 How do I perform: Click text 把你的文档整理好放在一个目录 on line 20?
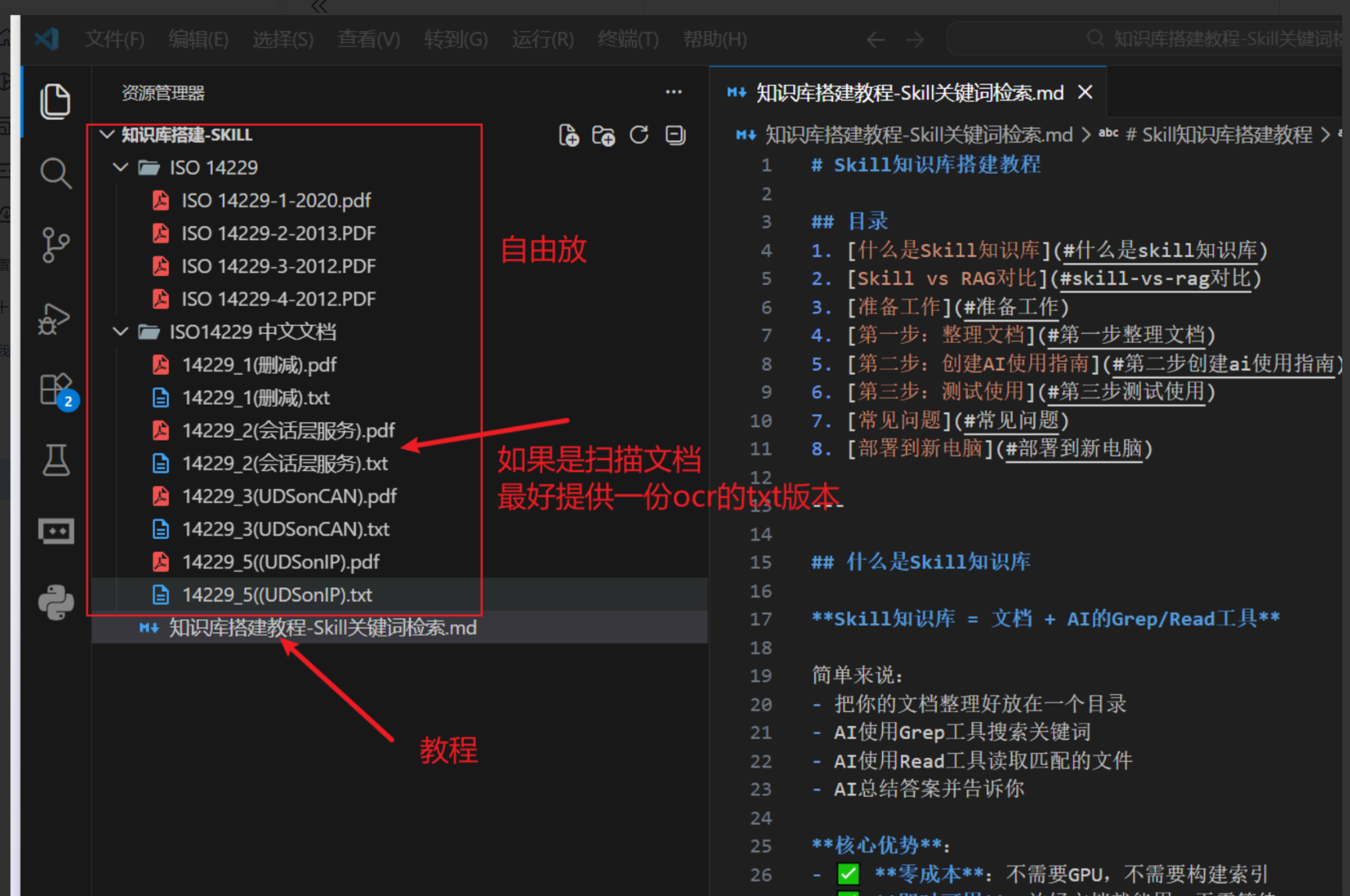[x=980, y=704]
